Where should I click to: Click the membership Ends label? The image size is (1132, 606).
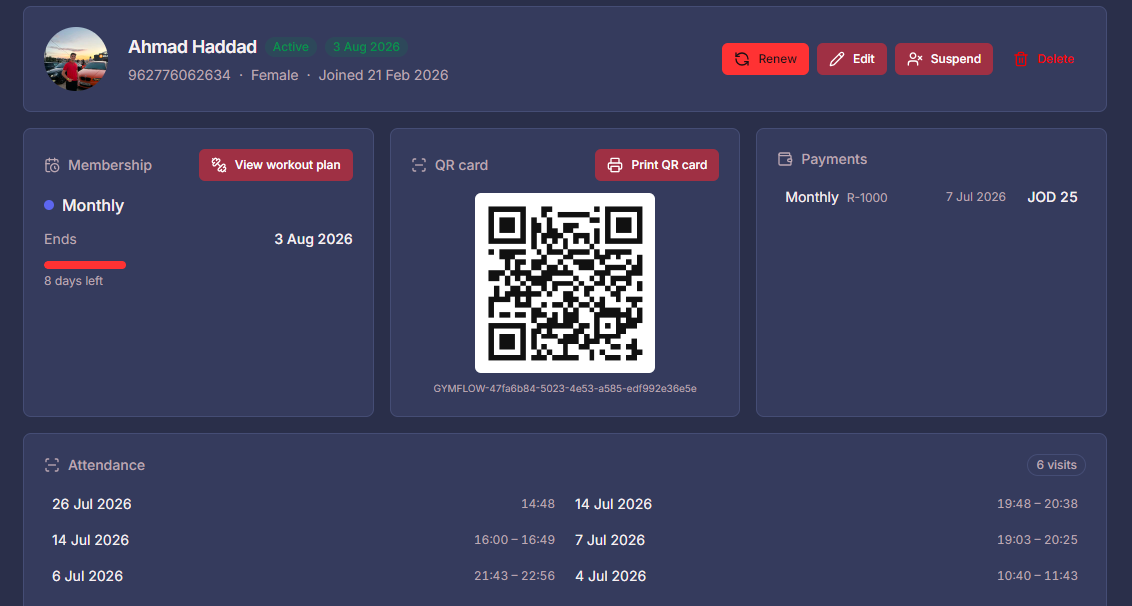(60, 239)
